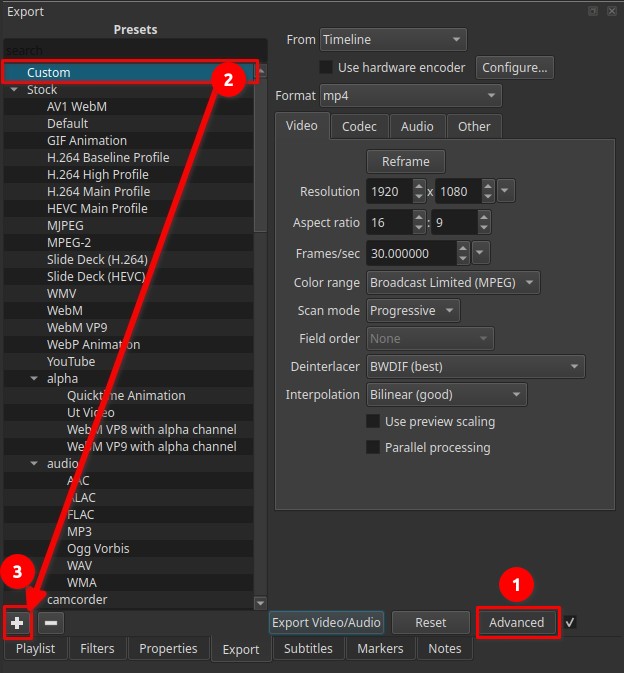Click the presets list scrollbar down arrow
Viewport: 624px width, 673px height.
(x=261, y=602)
